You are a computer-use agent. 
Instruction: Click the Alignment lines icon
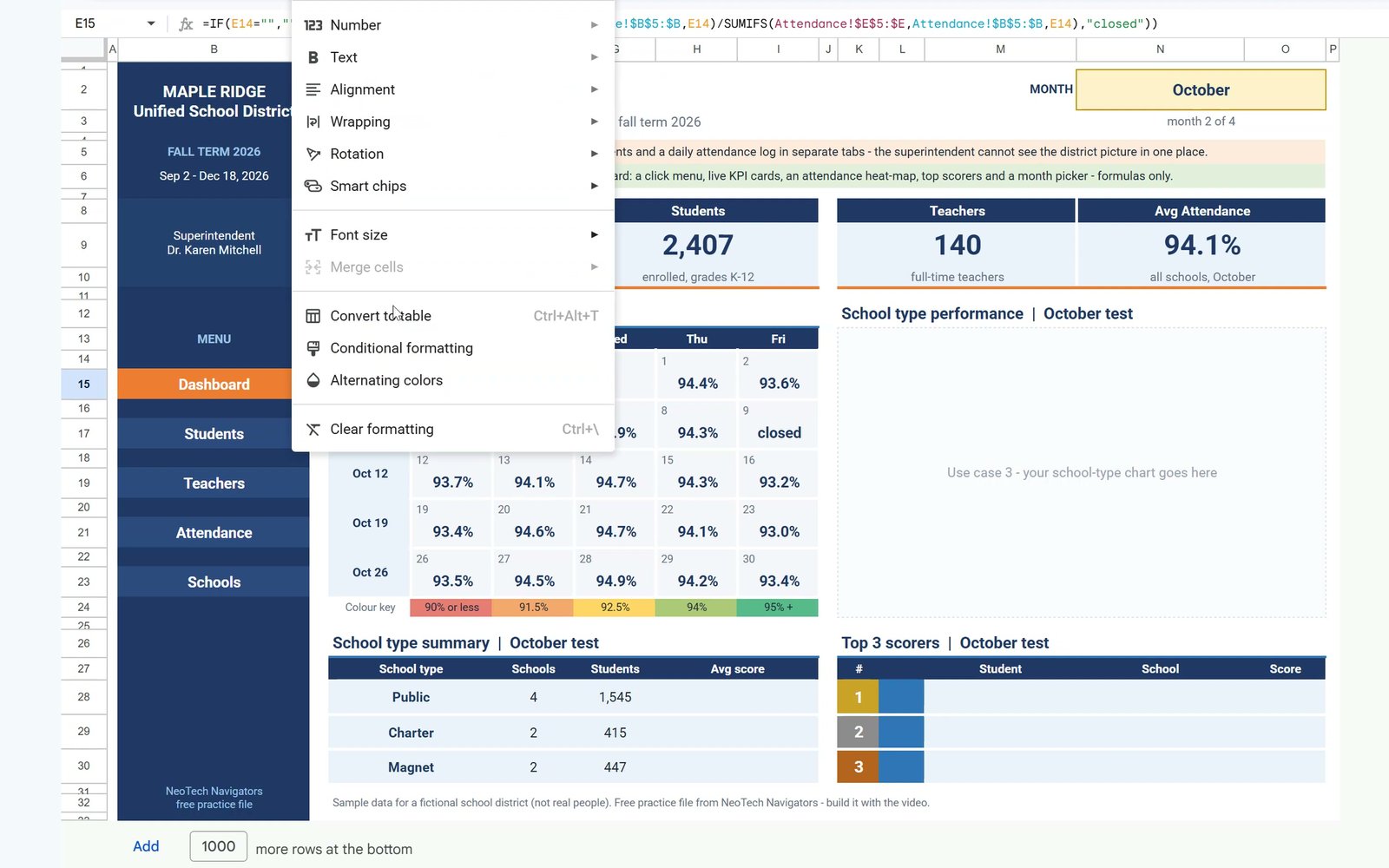click(x=313, y=89)
